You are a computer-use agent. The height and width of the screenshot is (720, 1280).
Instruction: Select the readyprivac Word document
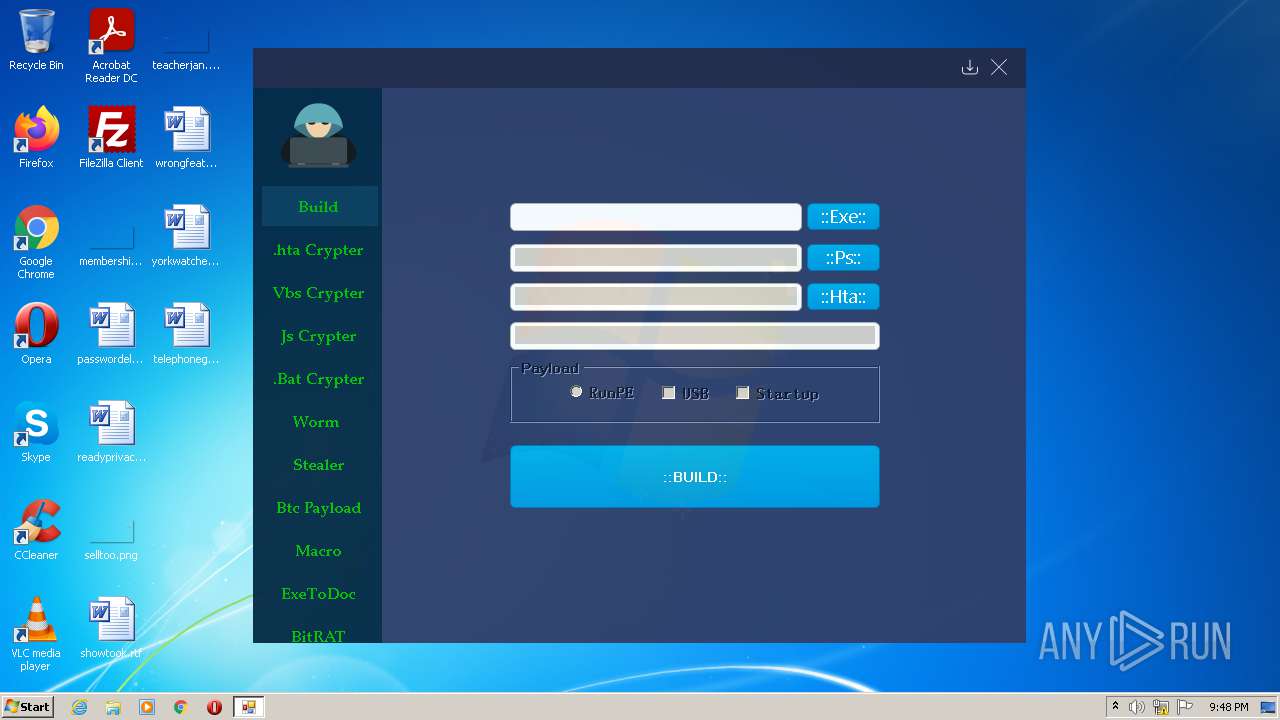(x=111, y=432)
